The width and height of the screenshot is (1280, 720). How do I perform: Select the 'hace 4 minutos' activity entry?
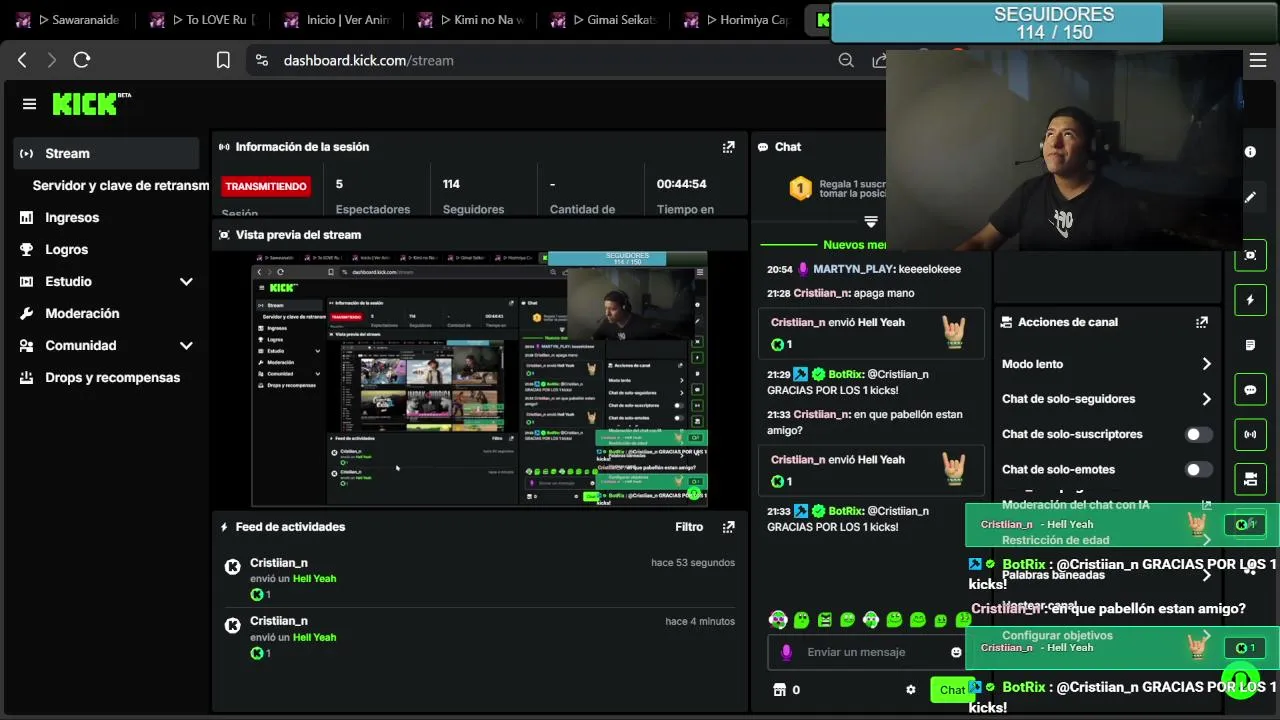tap(480, 637)
